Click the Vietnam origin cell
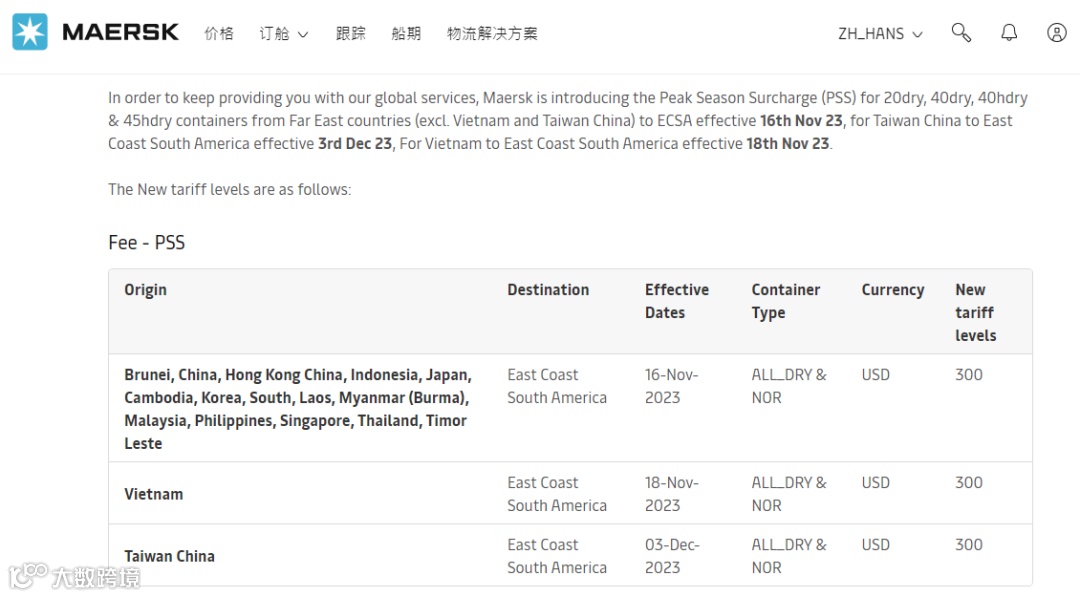 pyautogui.click(x=154, y=494)
